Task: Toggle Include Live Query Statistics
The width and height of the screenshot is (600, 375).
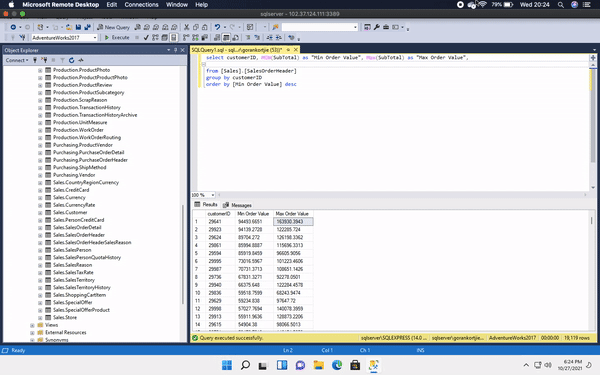Action: [196, 38]
